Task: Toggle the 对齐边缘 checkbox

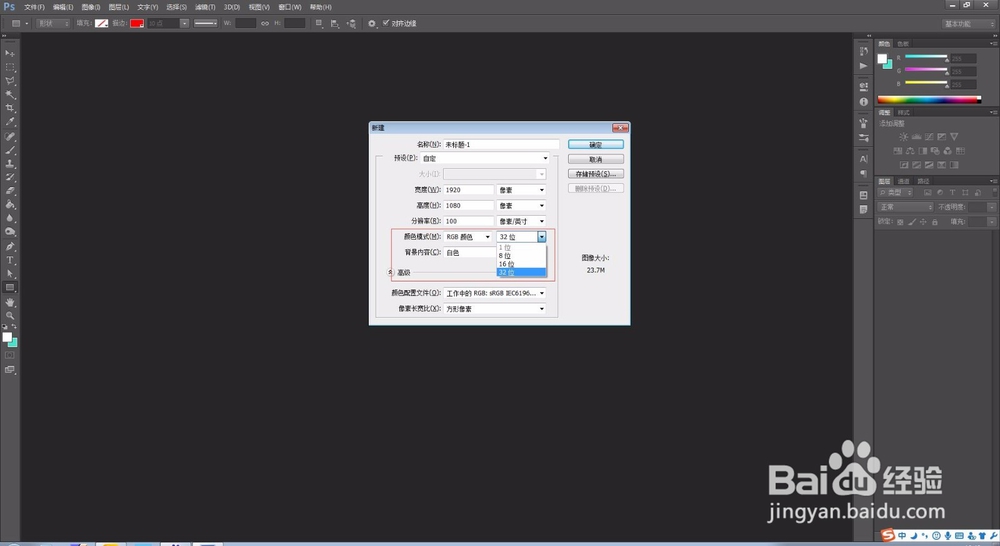Action: point(386,23)
